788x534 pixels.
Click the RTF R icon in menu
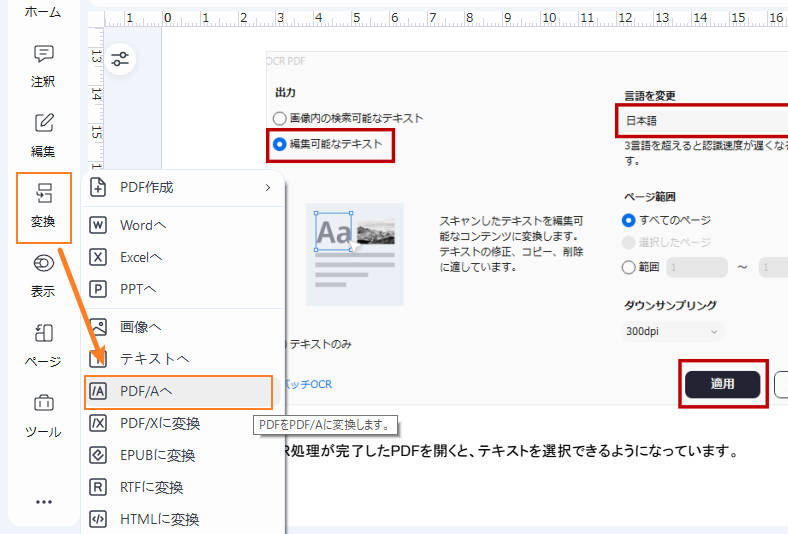[98, 487]
